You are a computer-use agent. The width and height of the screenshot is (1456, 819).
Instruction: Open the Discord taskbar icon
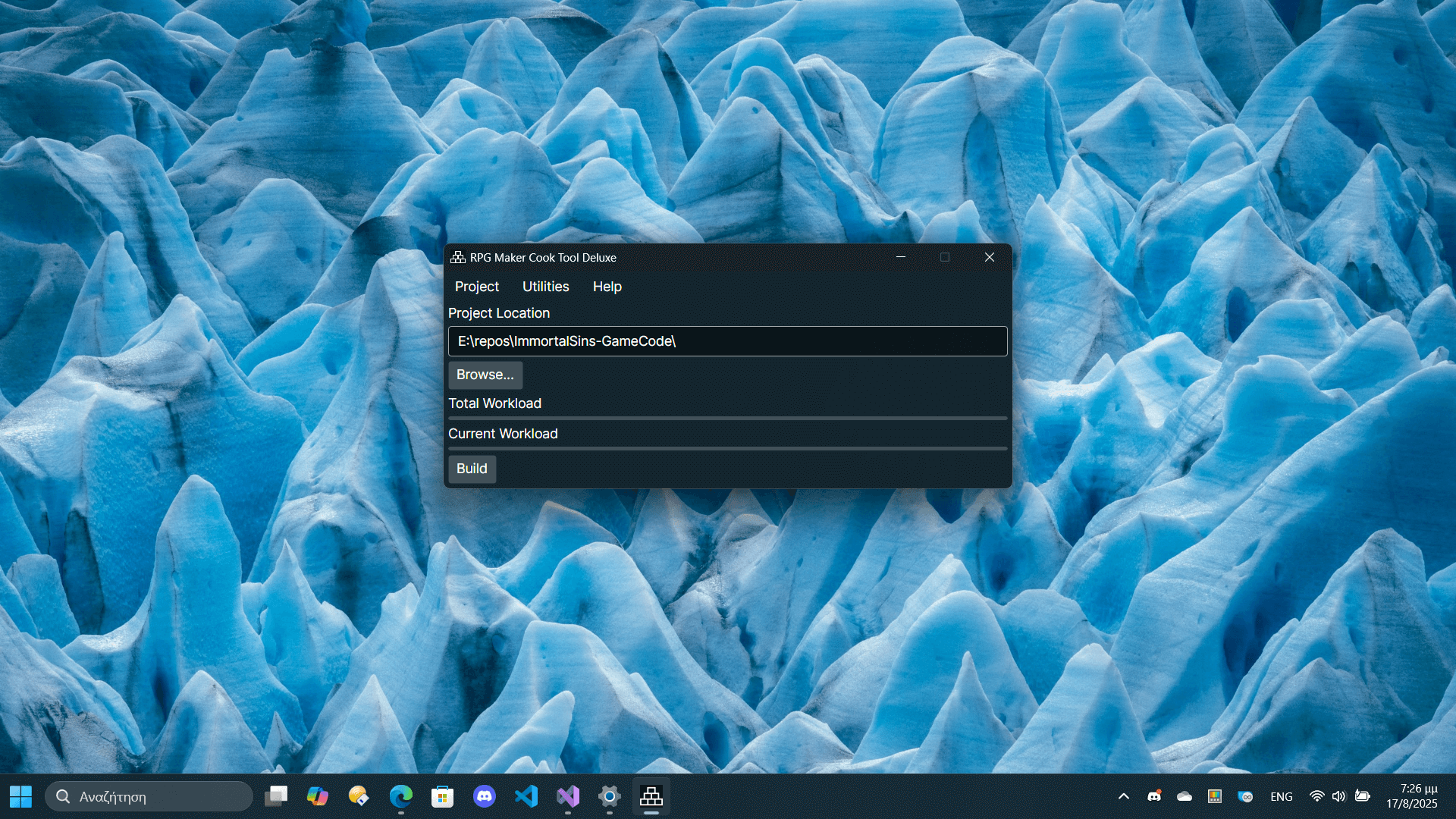(x=484, y=796)
